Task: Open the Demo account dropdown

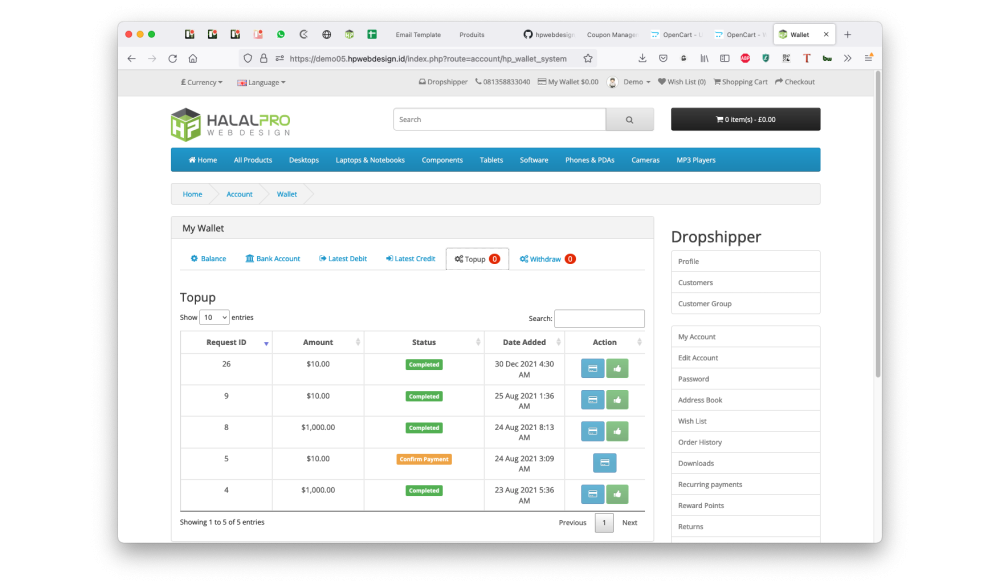Action: (x=632, y=82)
